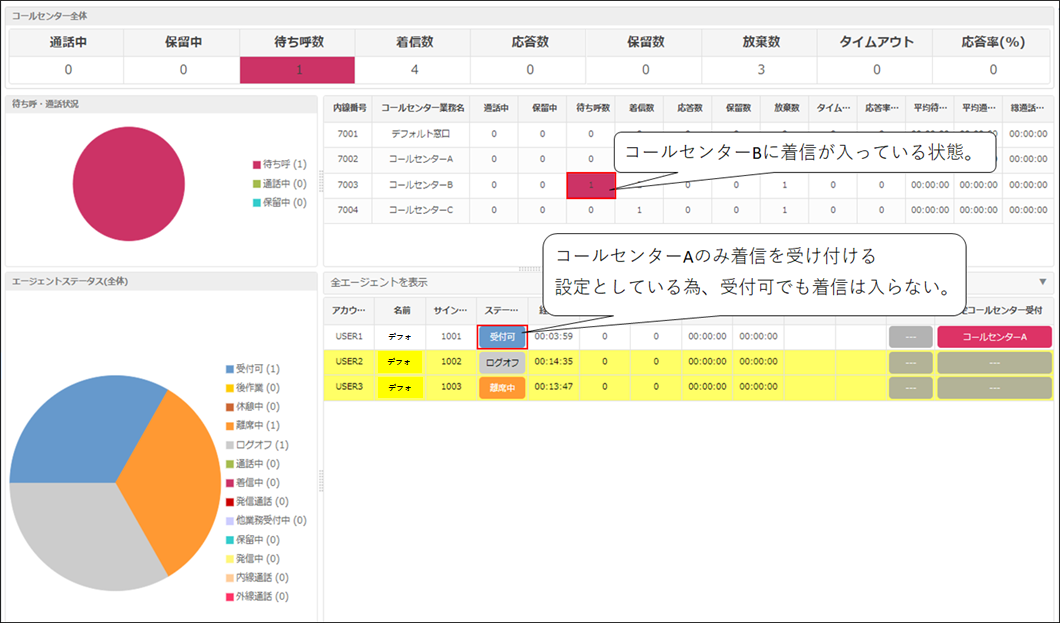Screen dimensions: 1060x623
Task: Click the コールセンター受付 column header
Action: pos(1002,310)
